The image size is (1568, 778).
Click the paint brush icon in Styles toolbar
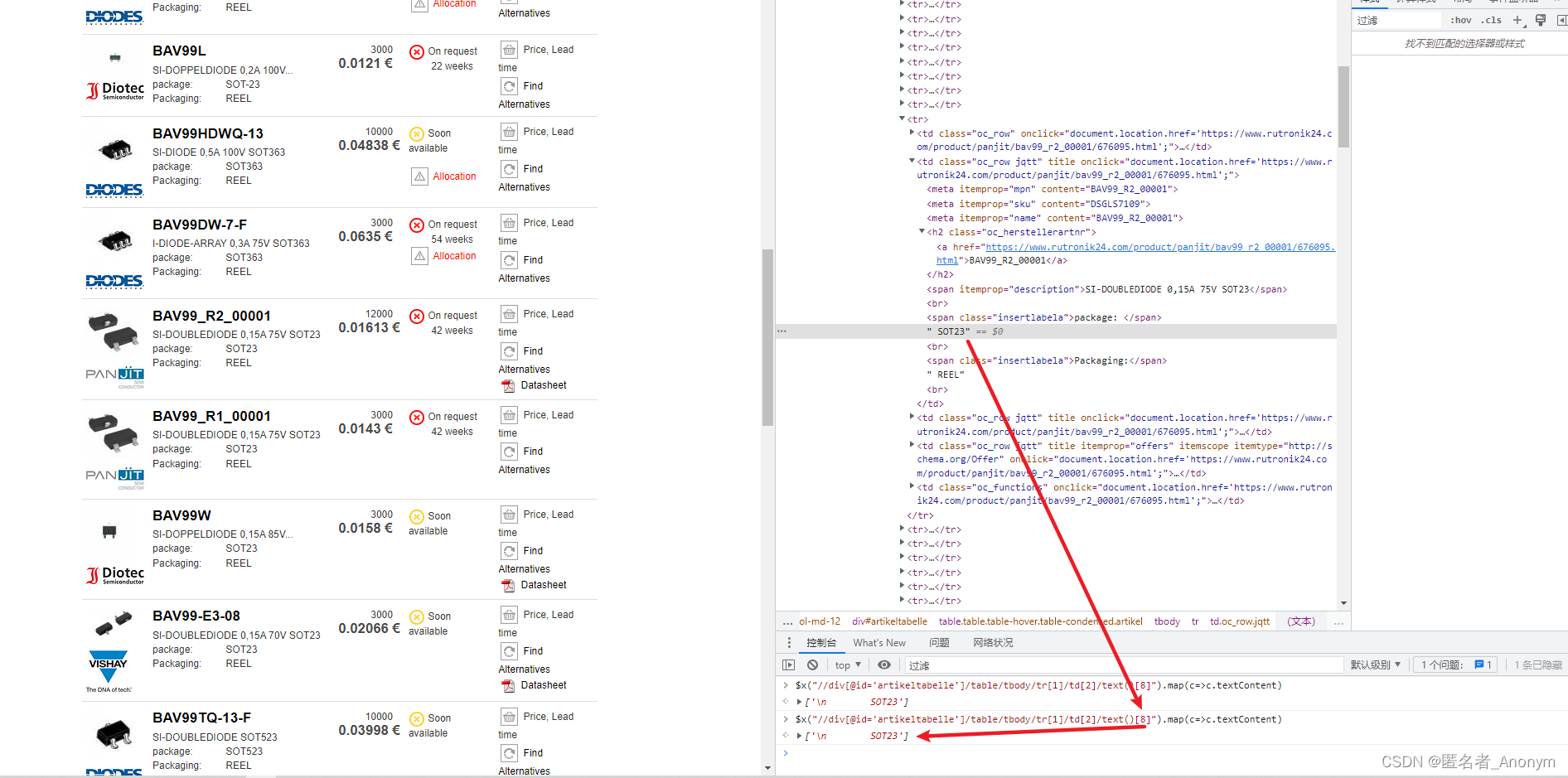[x=1541, y=20]
